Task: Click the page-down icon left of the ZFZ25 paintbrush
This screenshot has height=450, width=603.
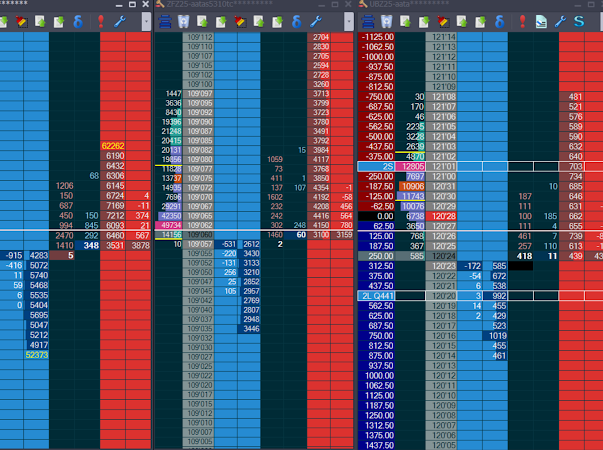Action: click(221, 22)
